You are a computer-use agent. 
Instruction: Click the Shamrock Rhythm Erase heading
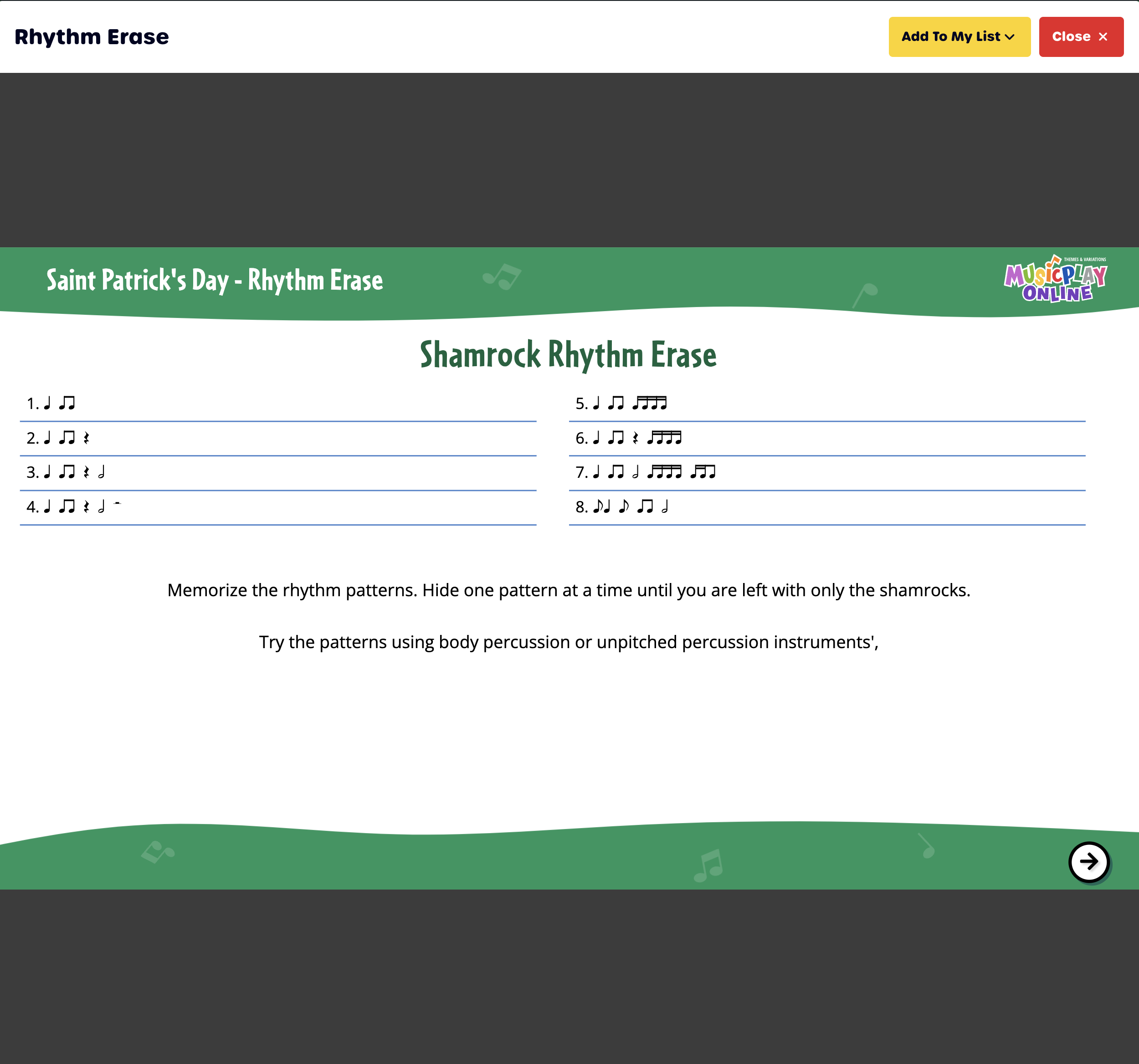click(x=568, y=355)
